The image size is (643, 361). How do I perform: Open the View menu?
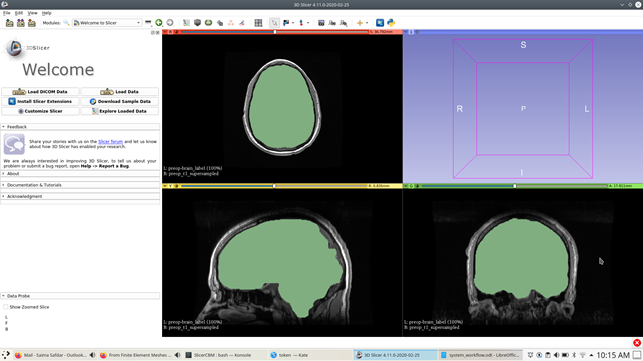32,13
